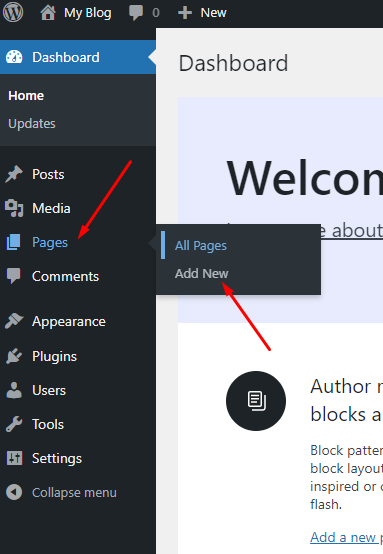Open the Add a new page link

pos(346,537)
